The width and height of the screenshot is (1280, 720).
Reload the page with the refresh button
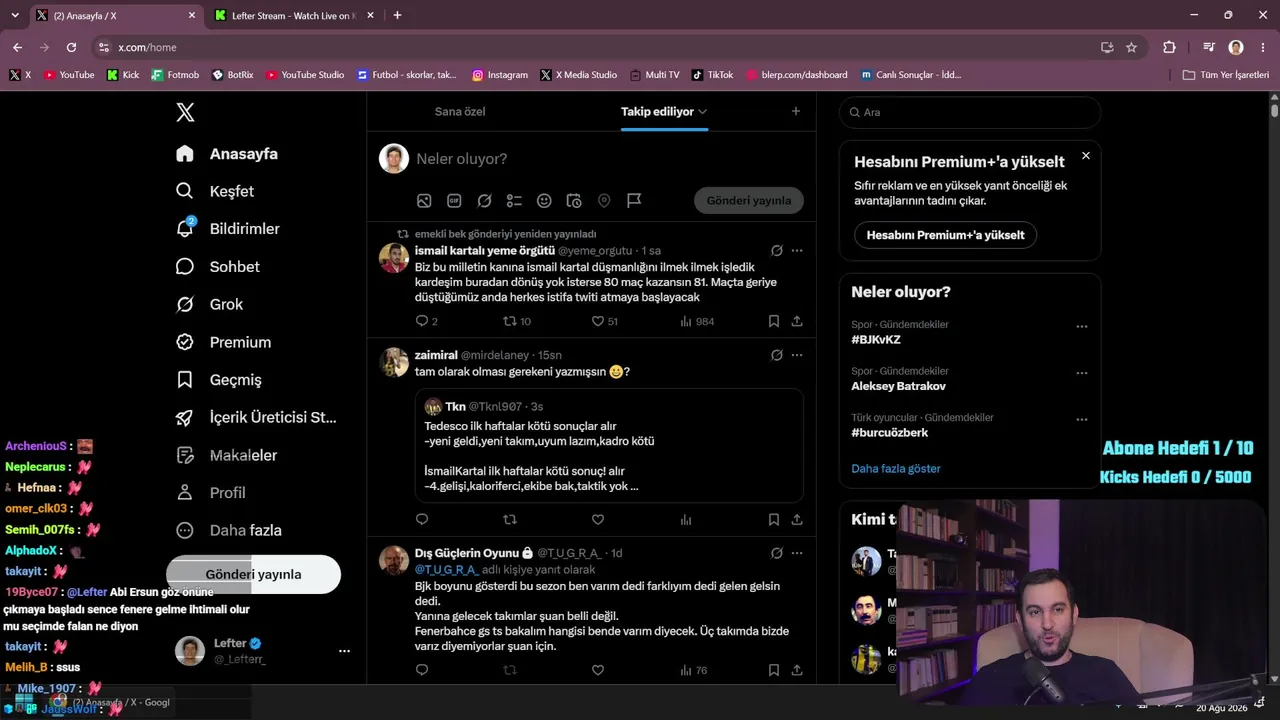coord(71,47)
